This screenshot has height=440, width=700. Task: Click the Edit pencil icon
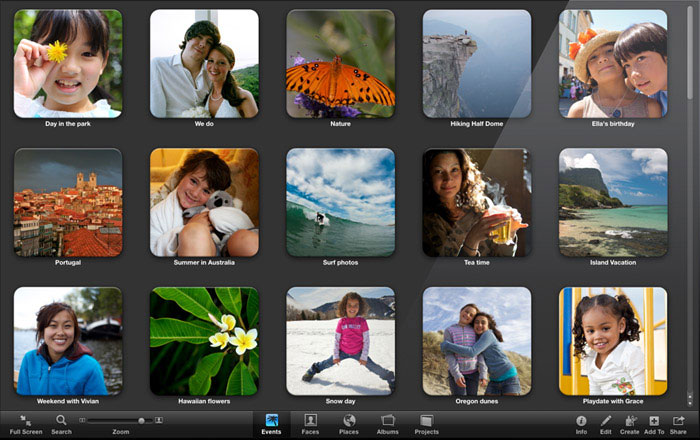click(x=606, y=421)
